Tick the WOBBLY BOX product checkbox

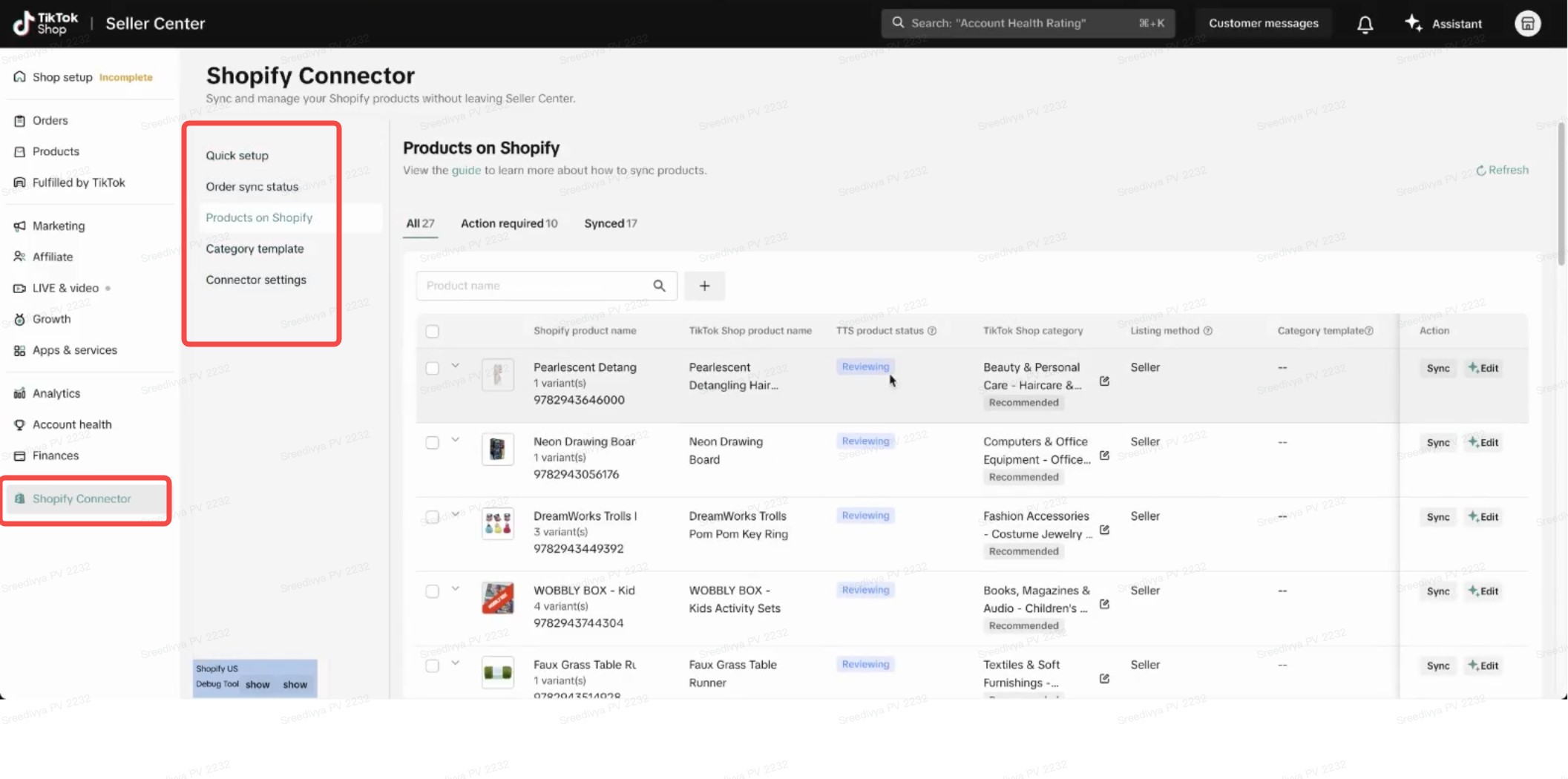point(433,591)
